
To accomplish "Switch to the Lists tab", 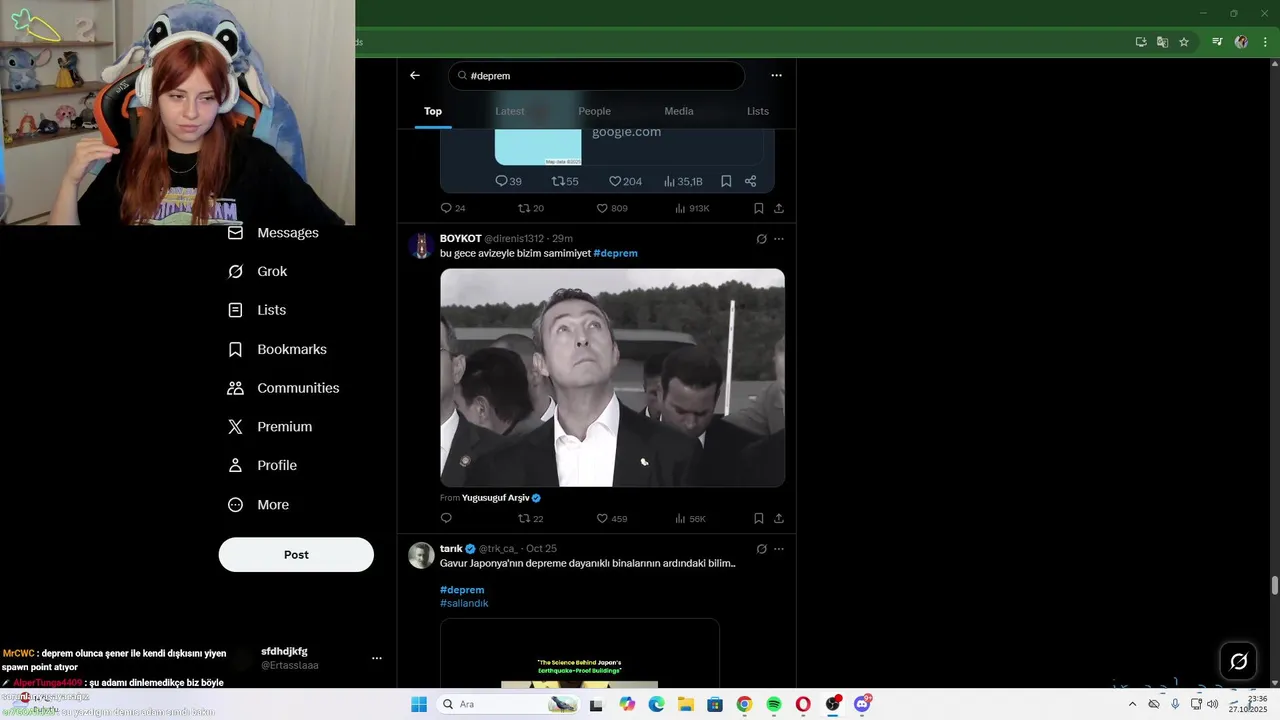I will coord(758,111).
